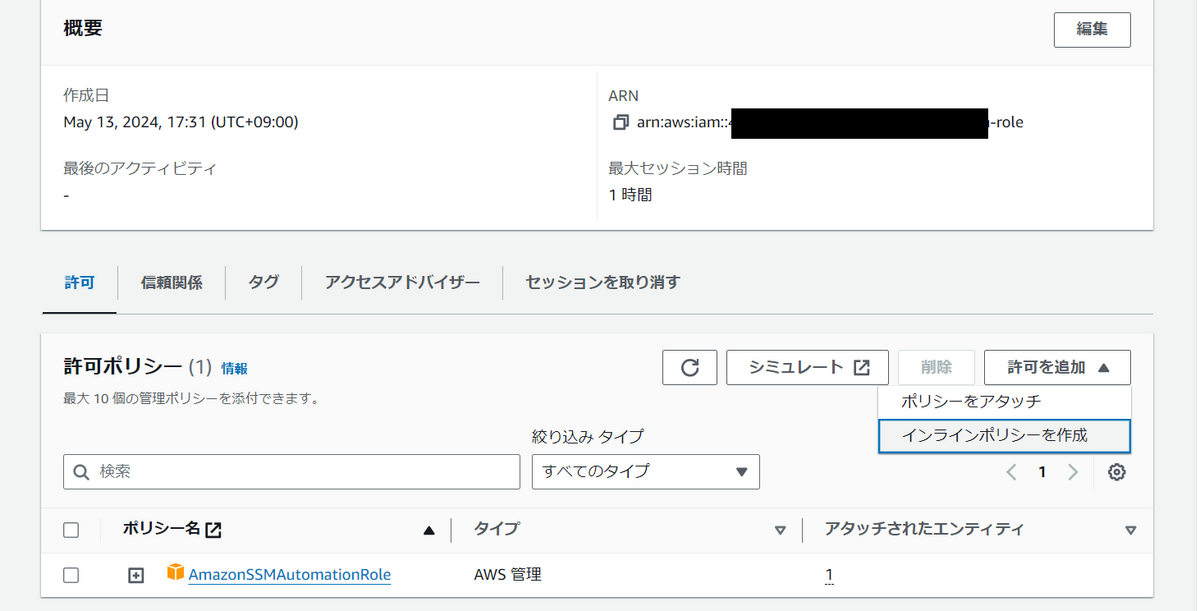Image resolution: width=1200 pixels, height=611 pixels.
Task: Click the attached entities count 1
Action: pyautogui.click(x=829, y=575)
